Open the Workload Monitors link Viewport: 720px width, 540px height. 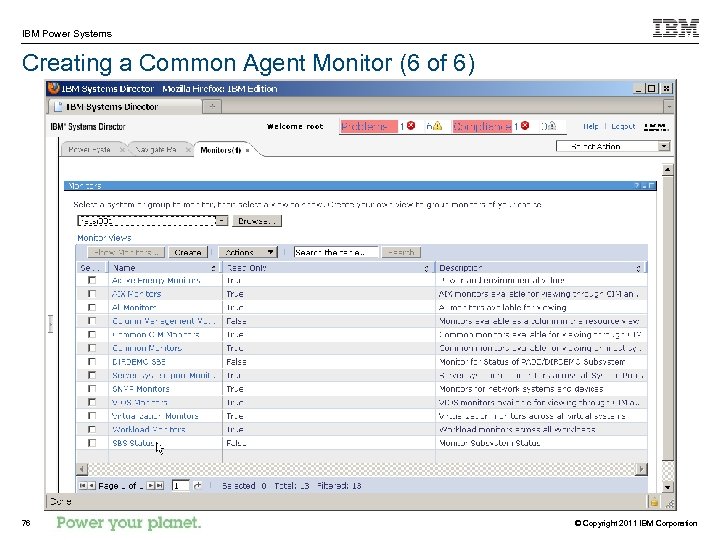pos(149,429)
